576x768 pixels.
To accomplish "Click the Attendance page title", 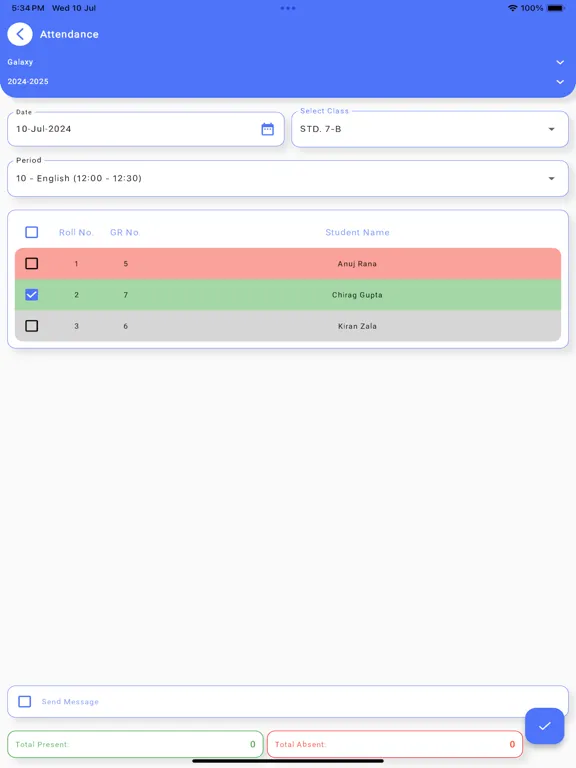I will [x=69, y=34].
